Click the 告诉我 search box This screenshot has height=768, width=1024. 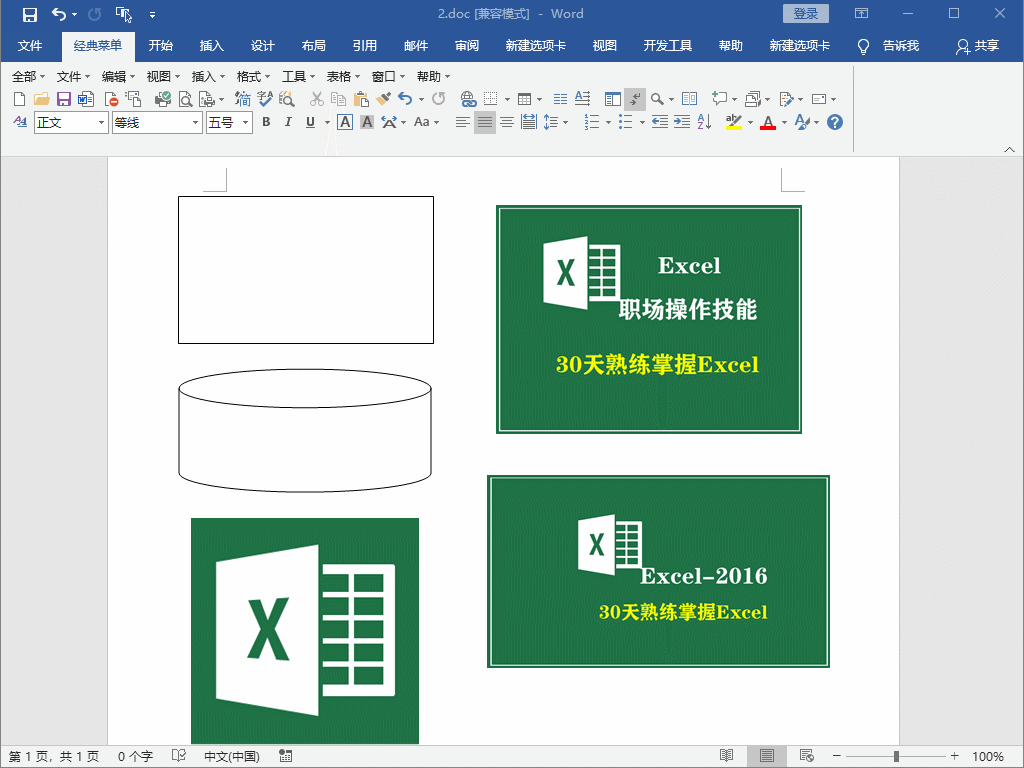[889, 46]
